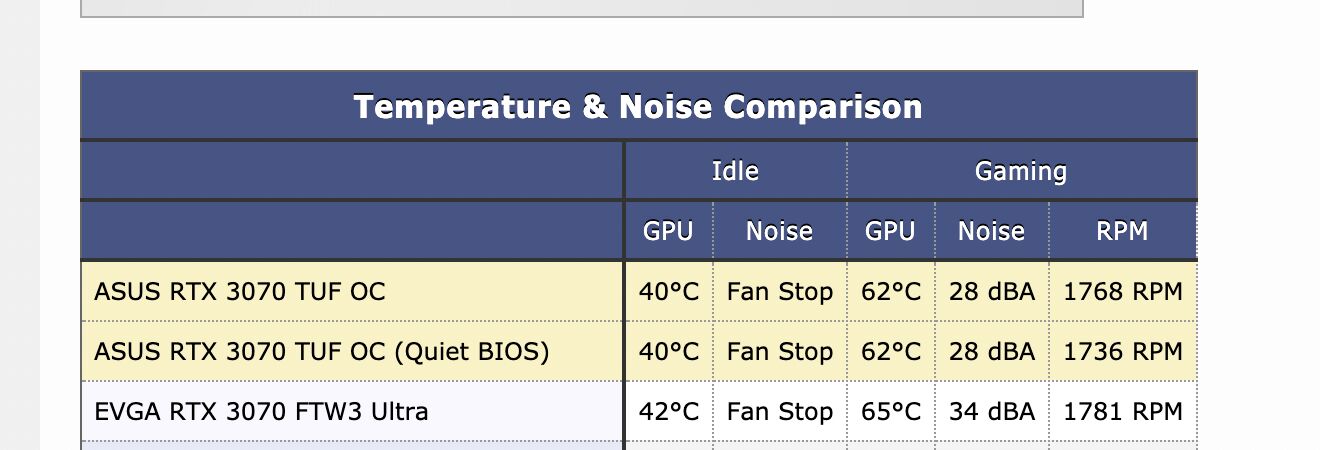1320x450 pixels.
Task: Click the Idle column group header
Action: 735,171
